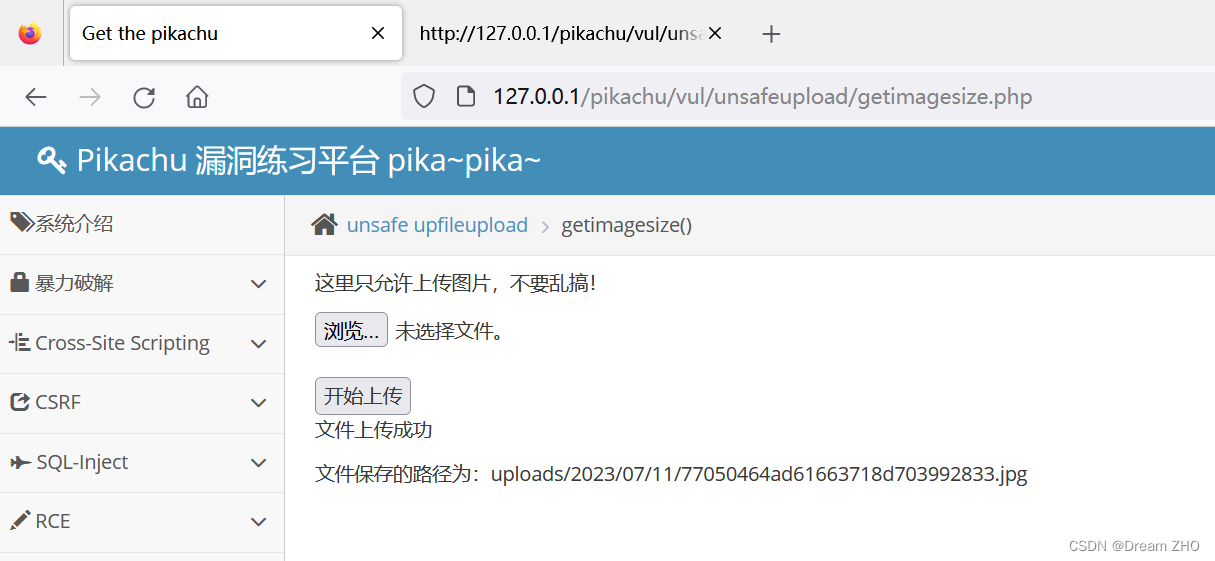Click the key icon in Pikachu header

pos(51,159)
